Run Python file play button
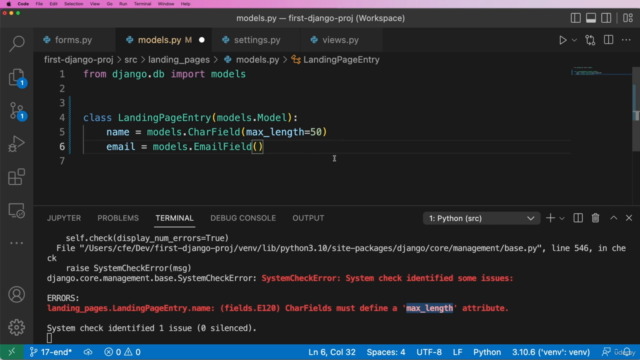640x360 pixels. coord(562,40)
